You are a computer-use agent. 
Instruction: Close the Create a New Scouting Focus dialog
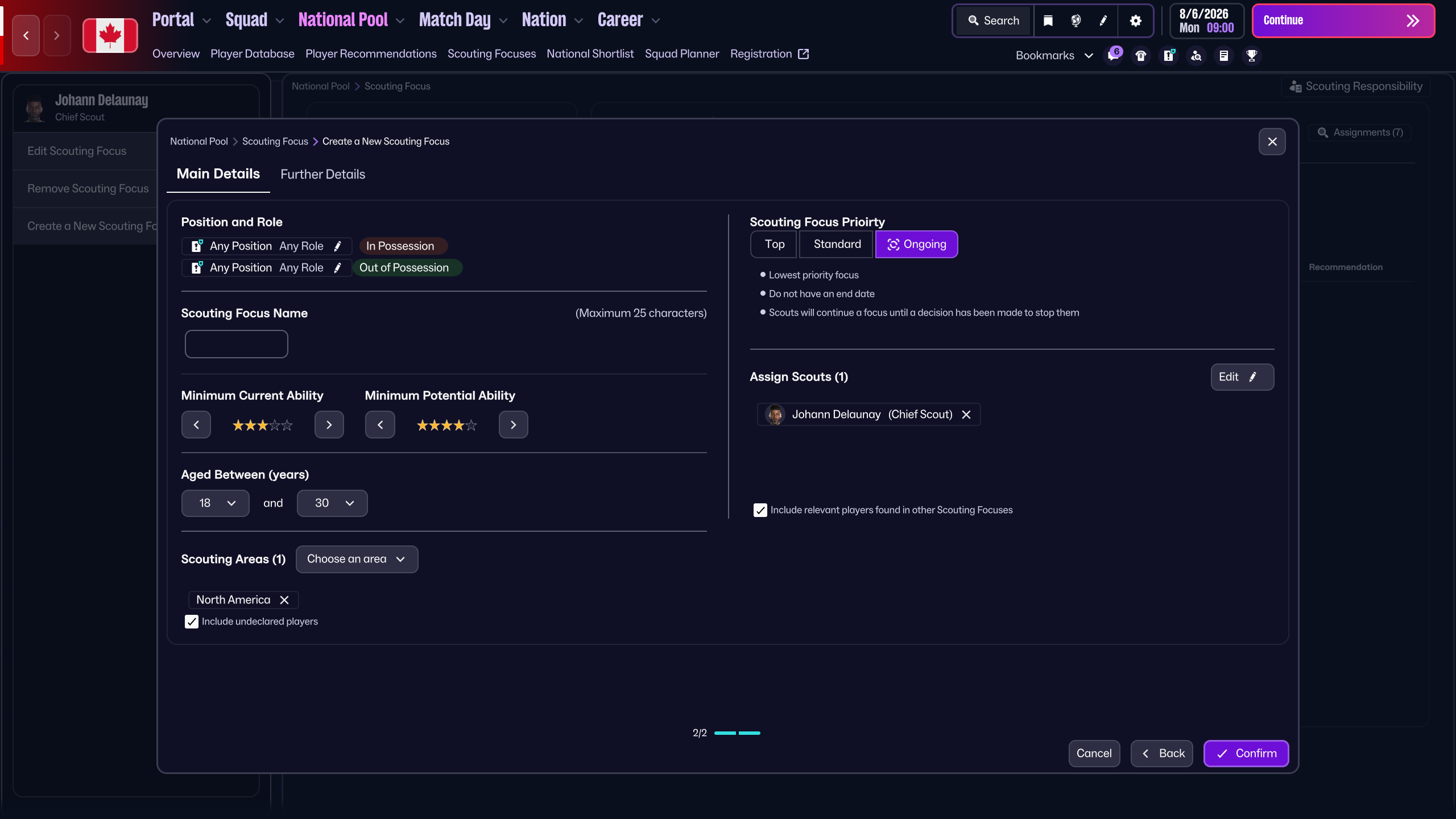click(1272, 142)
